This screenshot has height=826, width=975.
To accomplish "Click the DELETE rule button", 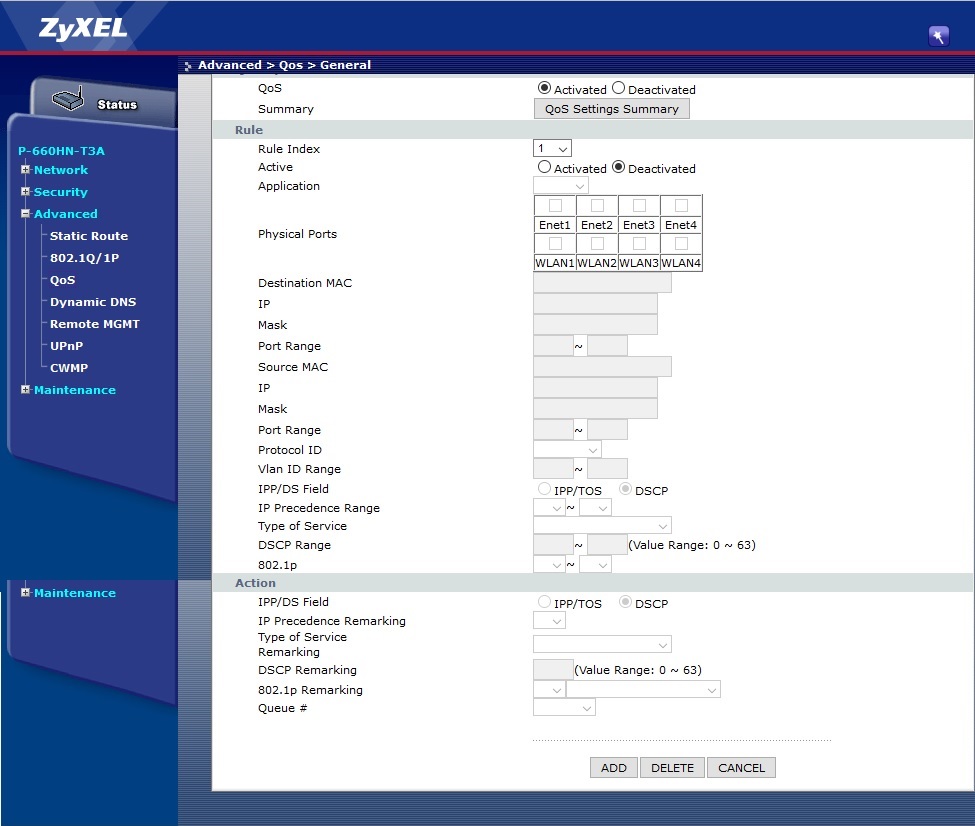I will click(672, 768).
